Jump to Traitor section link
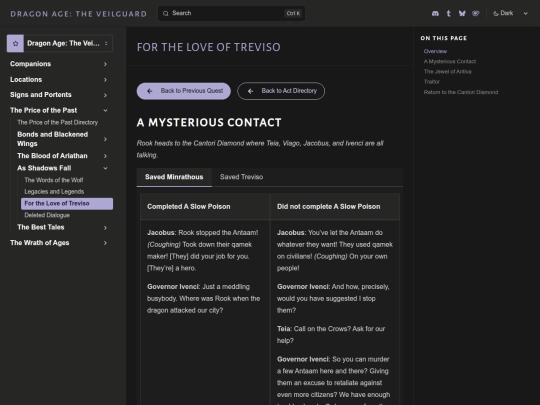Screen dimensions: 540x405 pyautogui.click(x=432, y=82)
